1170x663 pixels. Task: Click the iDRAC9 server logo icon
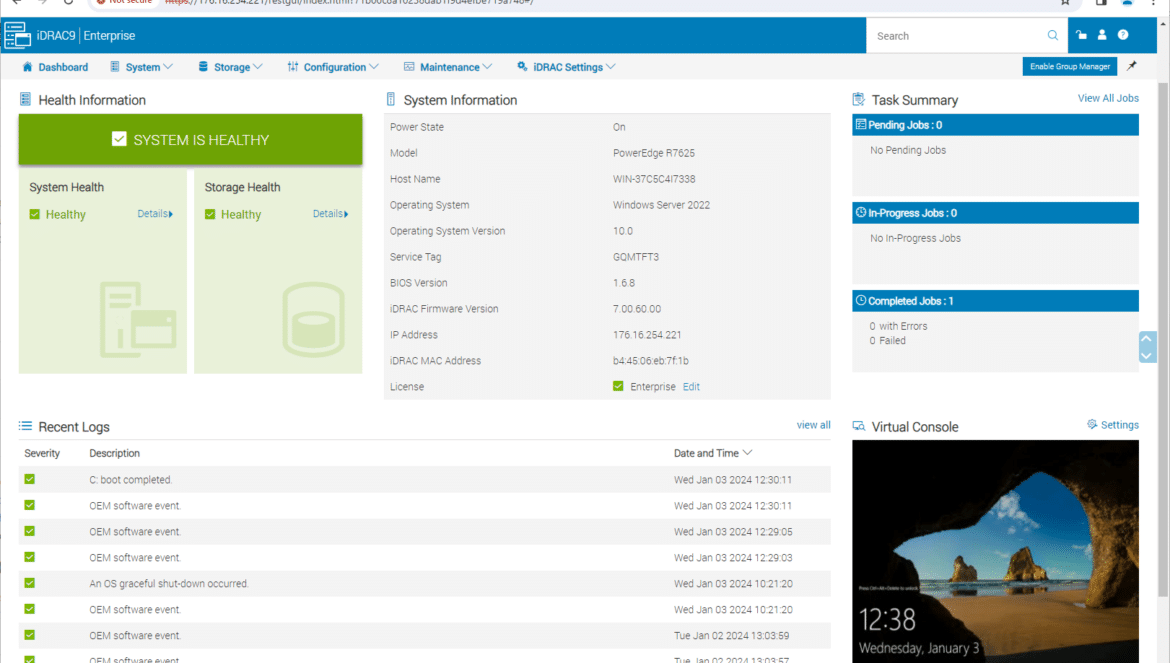[x=17, y=35]
